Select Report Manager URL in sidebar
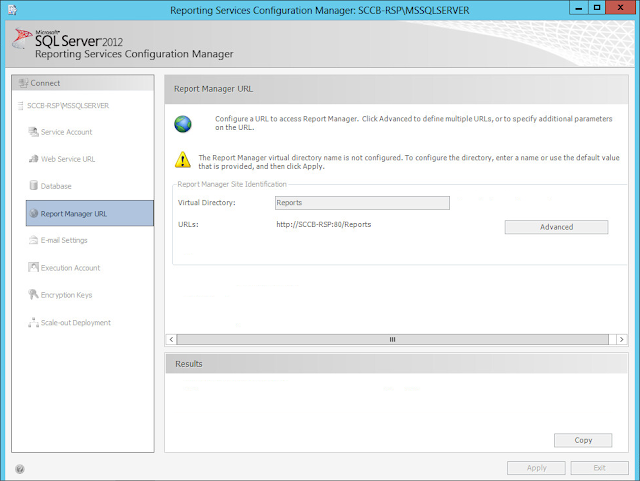Screen dimensions: 640x481 tap(90, 213)
